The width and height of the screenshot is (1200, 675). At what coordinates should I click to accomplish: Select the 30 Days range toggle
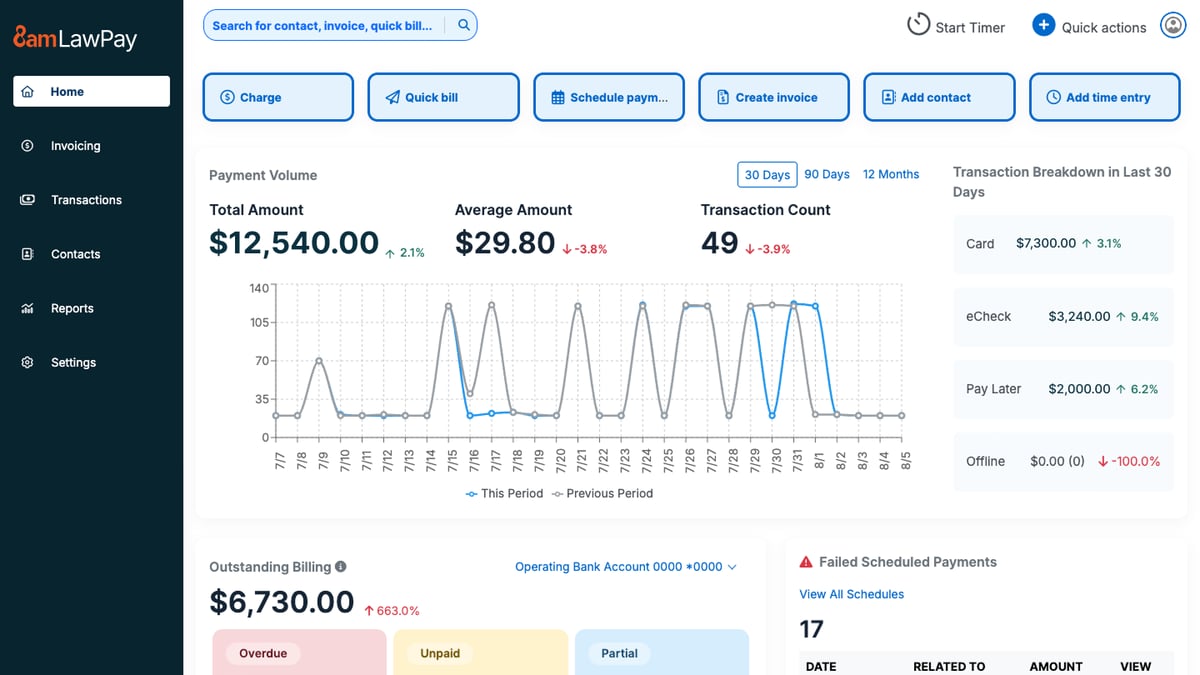[x=767, y=174]
